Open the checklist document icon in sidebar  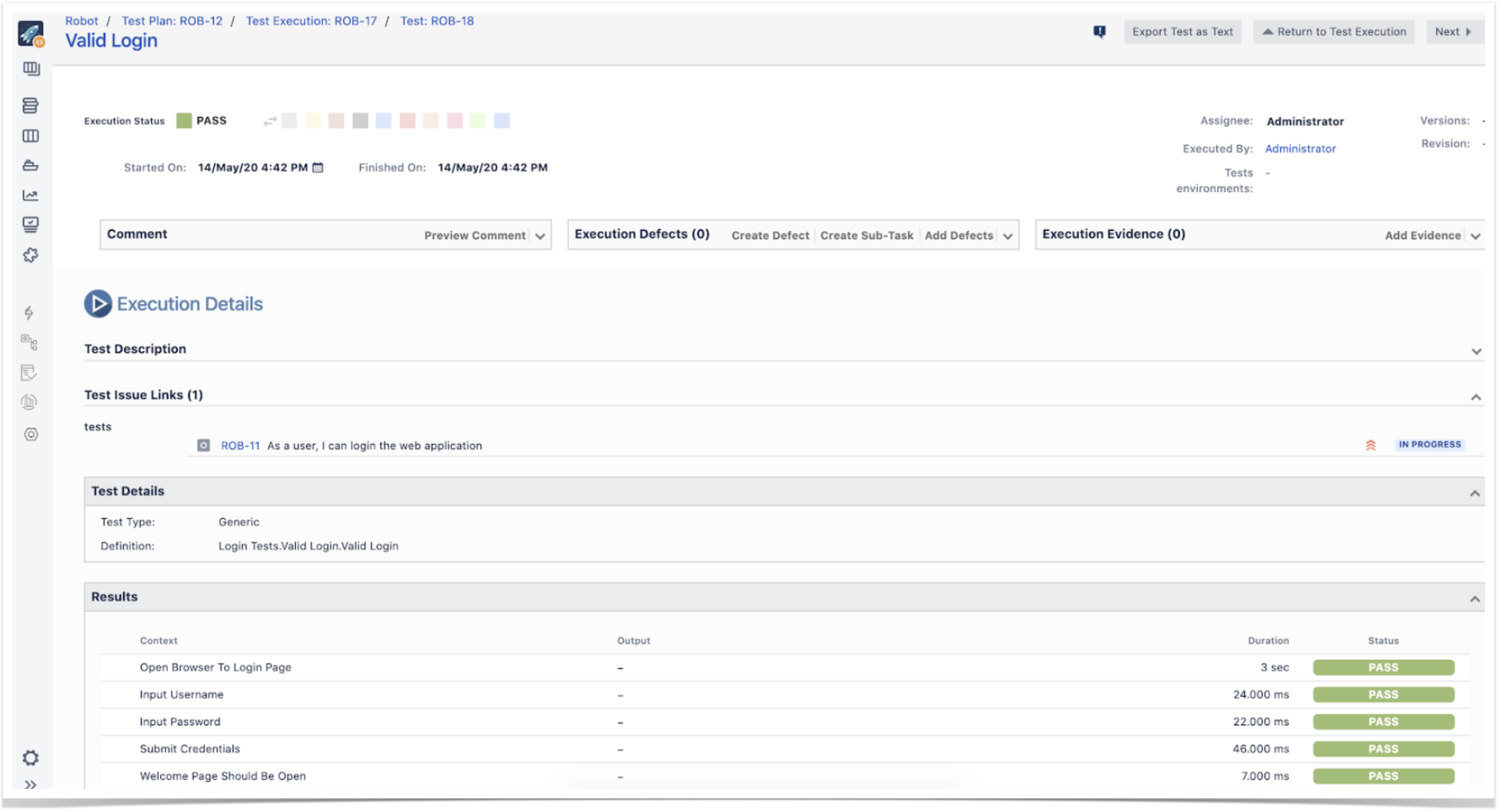tap(28, 373)
